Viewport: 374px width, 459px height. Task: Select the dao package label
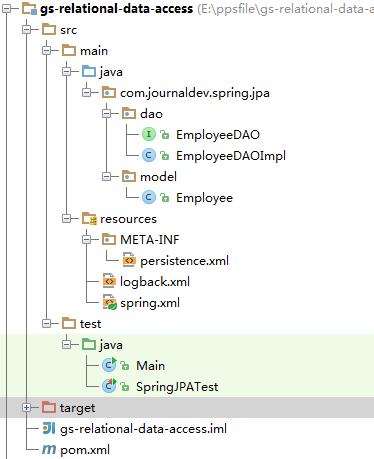pos(151,114)
